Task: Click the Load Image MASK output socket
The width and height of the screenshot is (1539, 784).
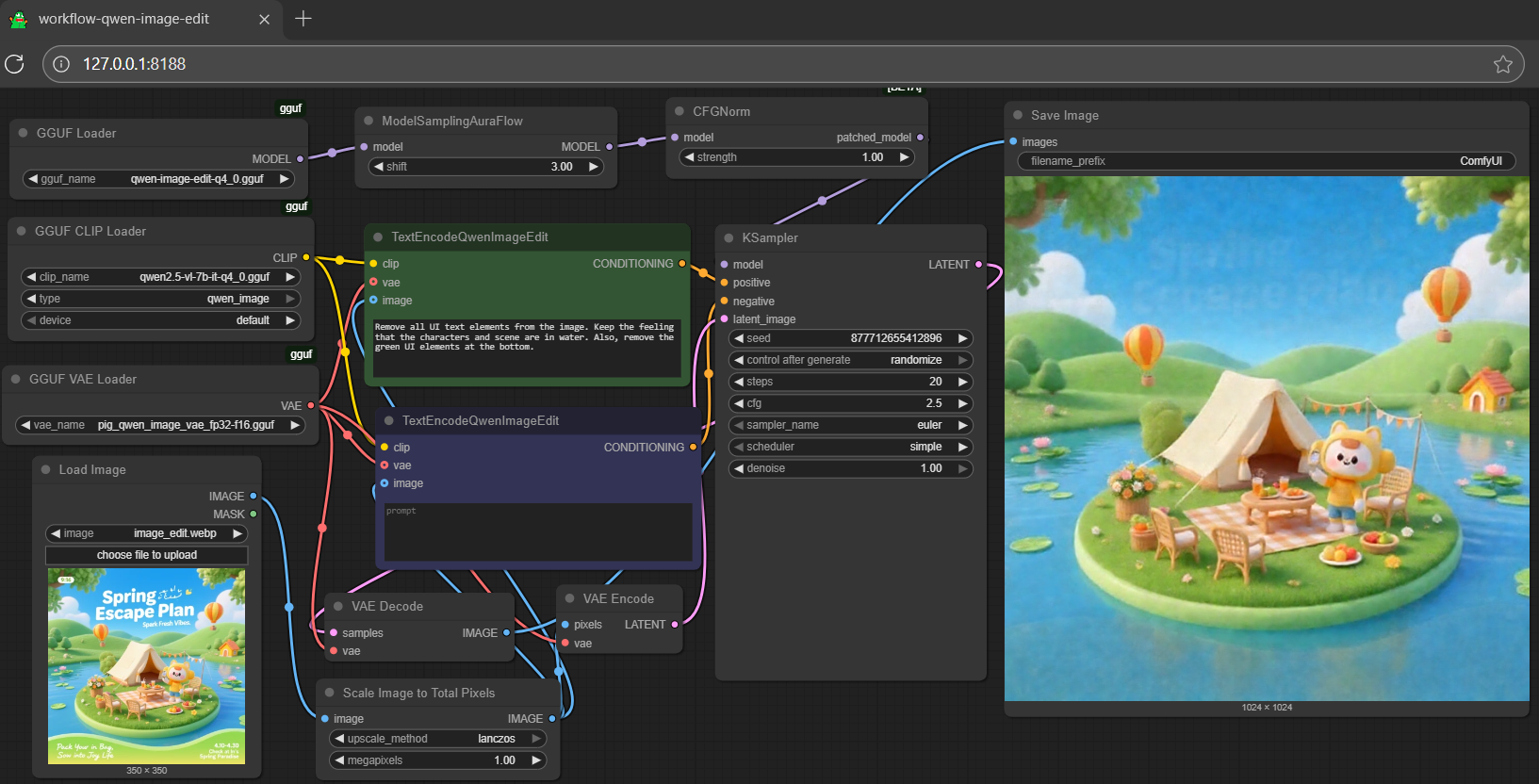Action: point(254,514)
